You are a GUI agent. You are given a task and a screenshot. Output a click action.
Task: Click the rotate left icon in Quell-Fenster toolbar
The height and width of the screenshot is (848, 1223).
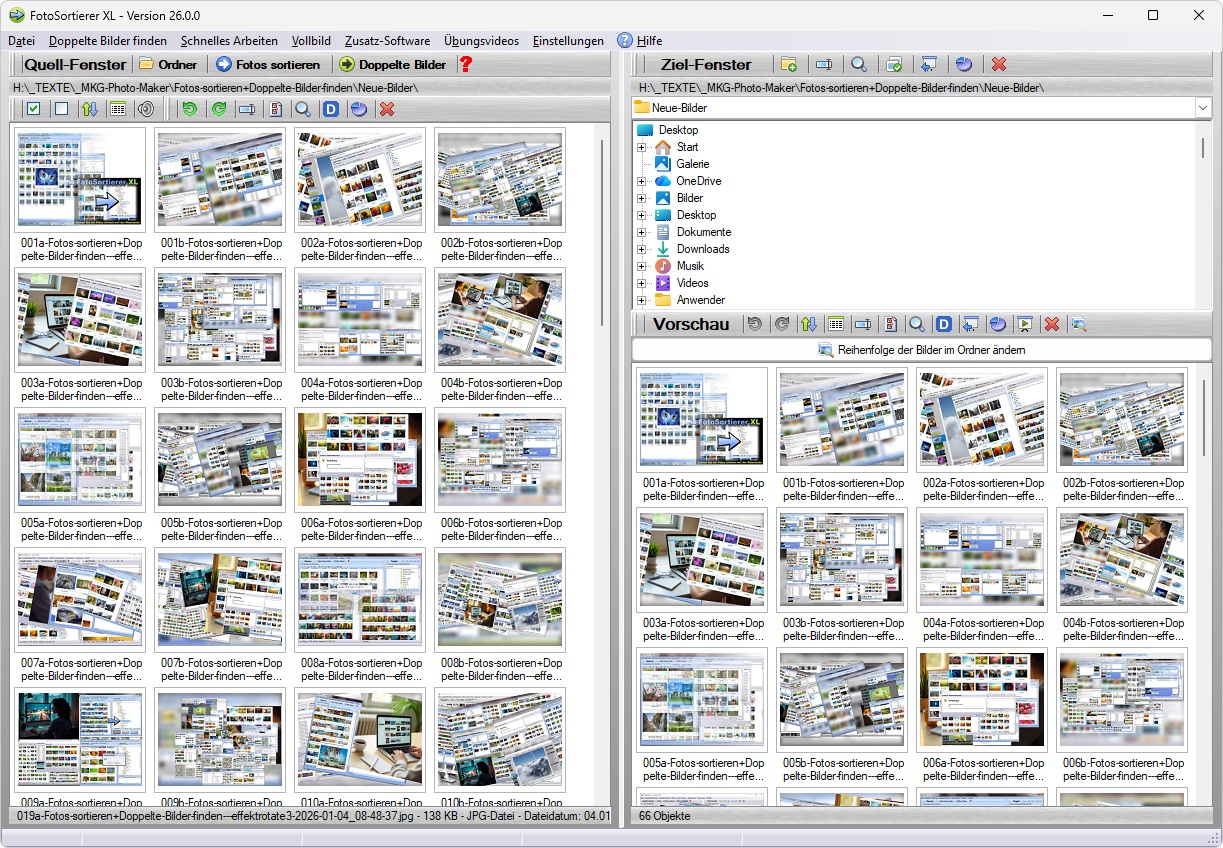pos(189,109)
